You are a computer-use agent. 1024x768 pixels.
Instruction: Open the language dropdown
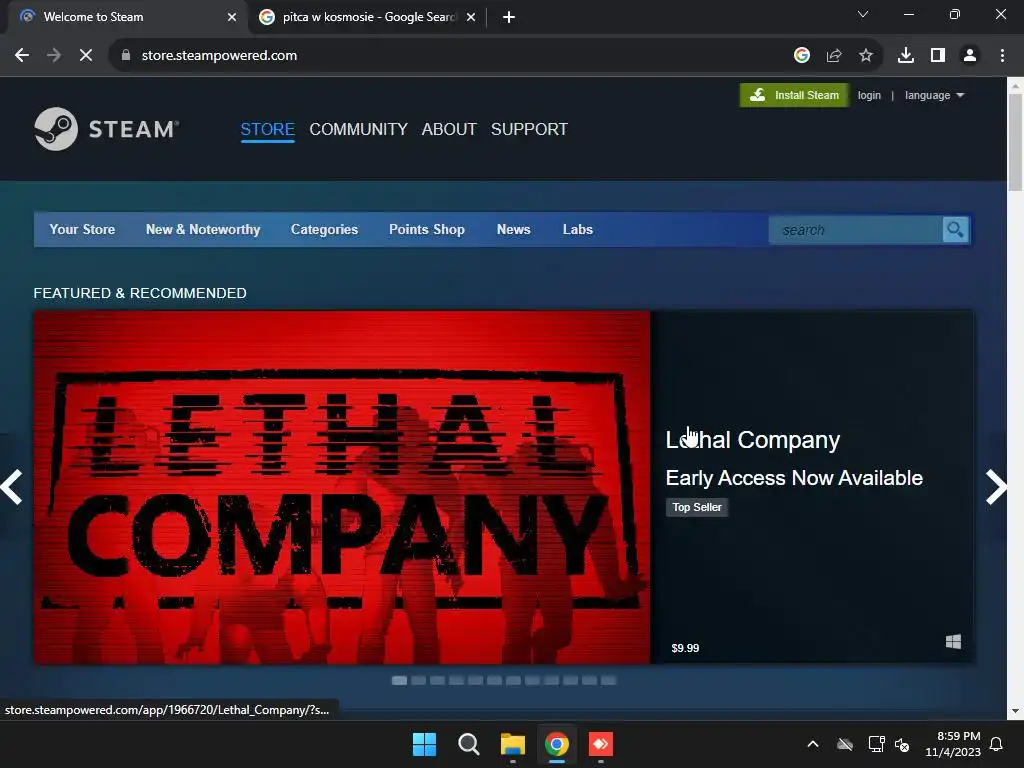coord(934,95)
